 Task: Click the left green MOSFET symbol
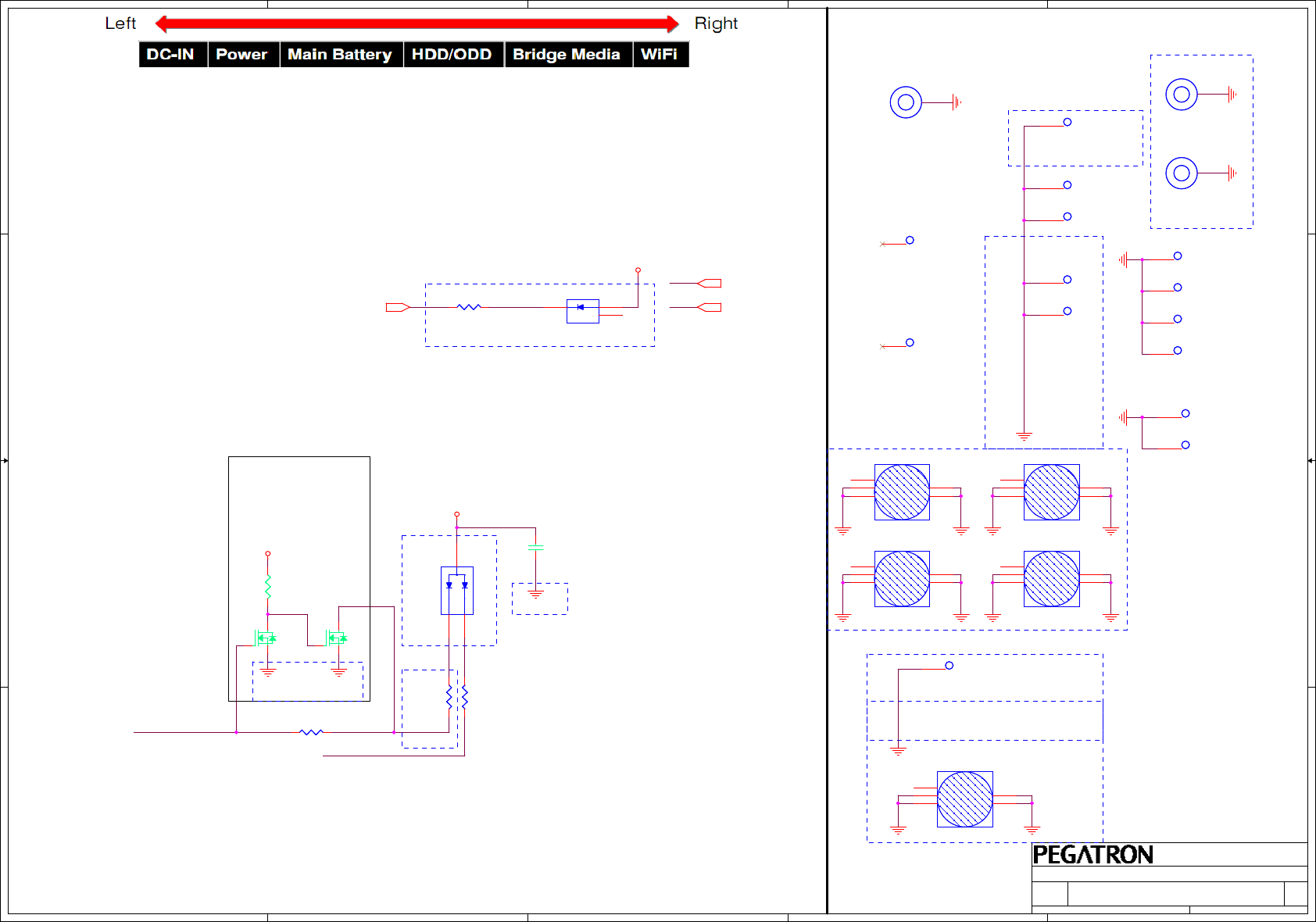tap(265, 638)
